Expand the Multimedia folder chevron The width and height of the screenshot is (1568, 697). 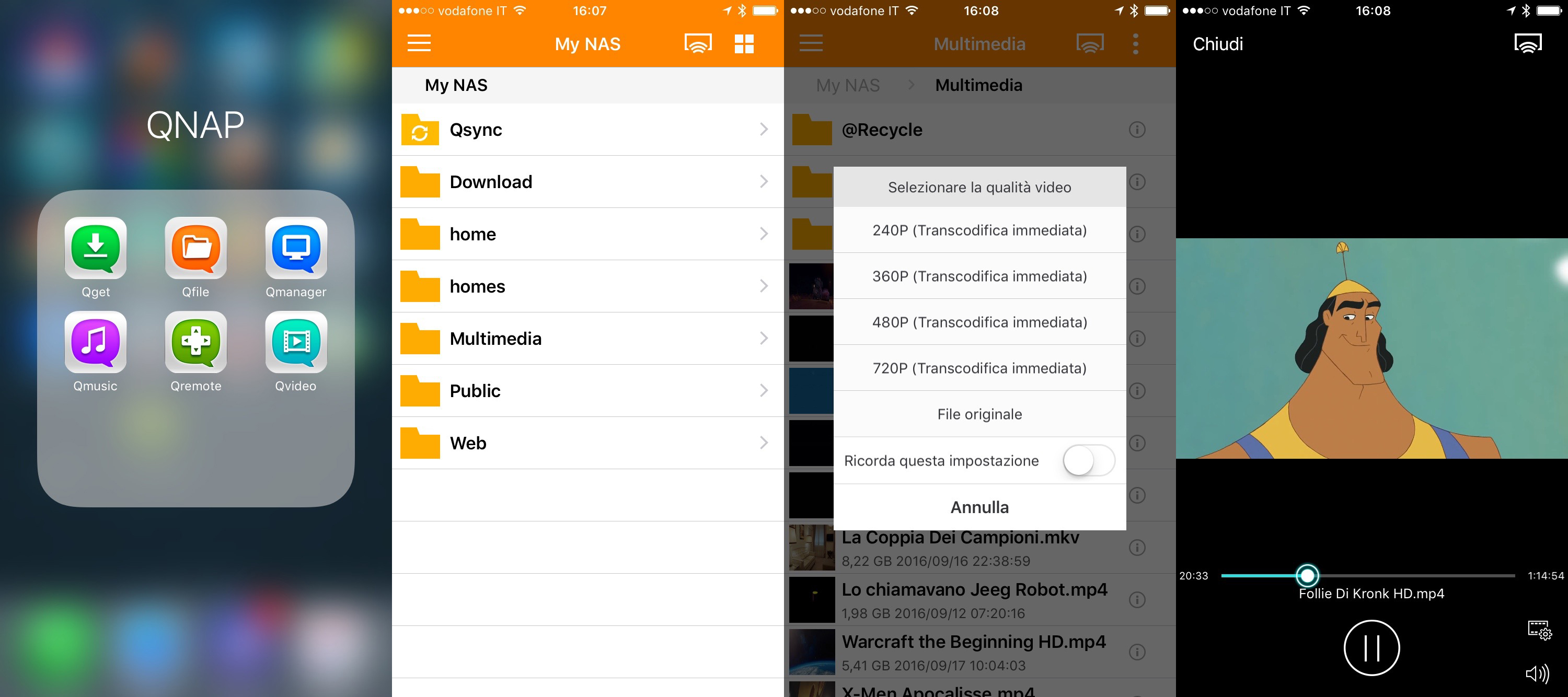(x=763, y=339)
